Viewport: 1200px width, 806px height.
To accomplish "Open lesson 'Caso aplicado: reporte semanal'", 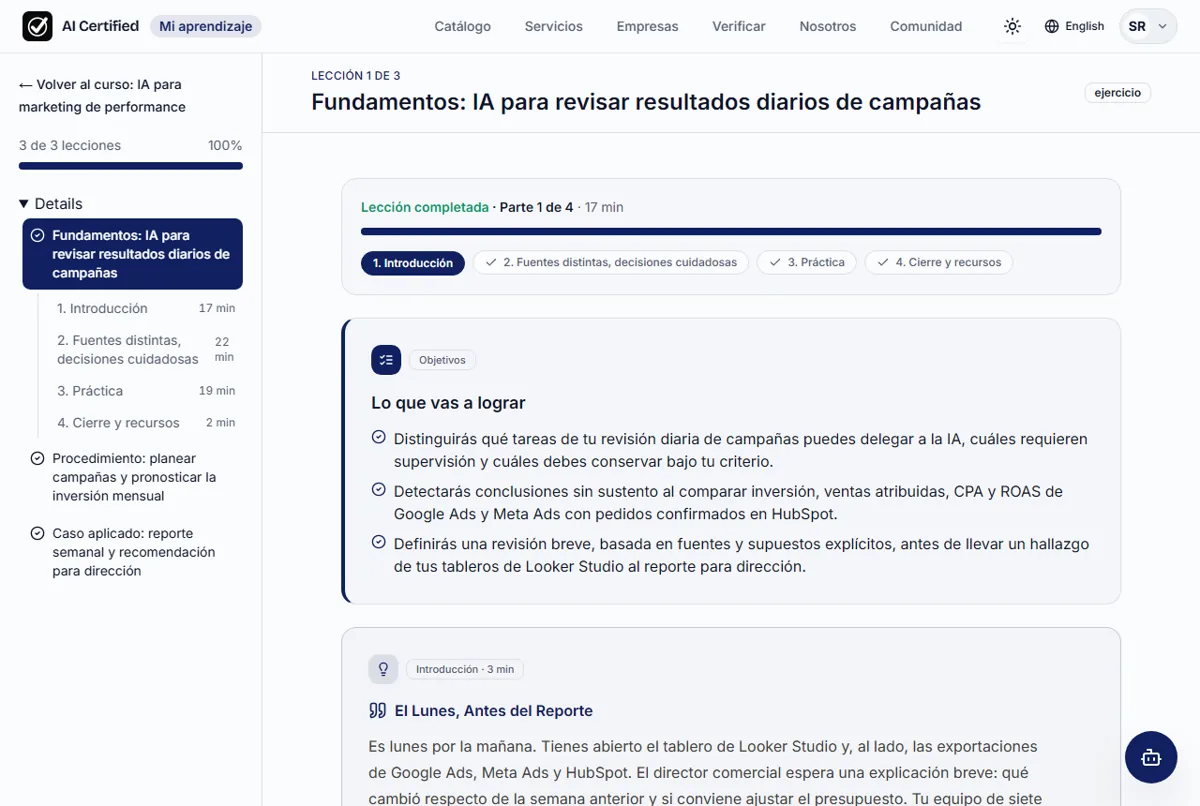I will (132, 552).
